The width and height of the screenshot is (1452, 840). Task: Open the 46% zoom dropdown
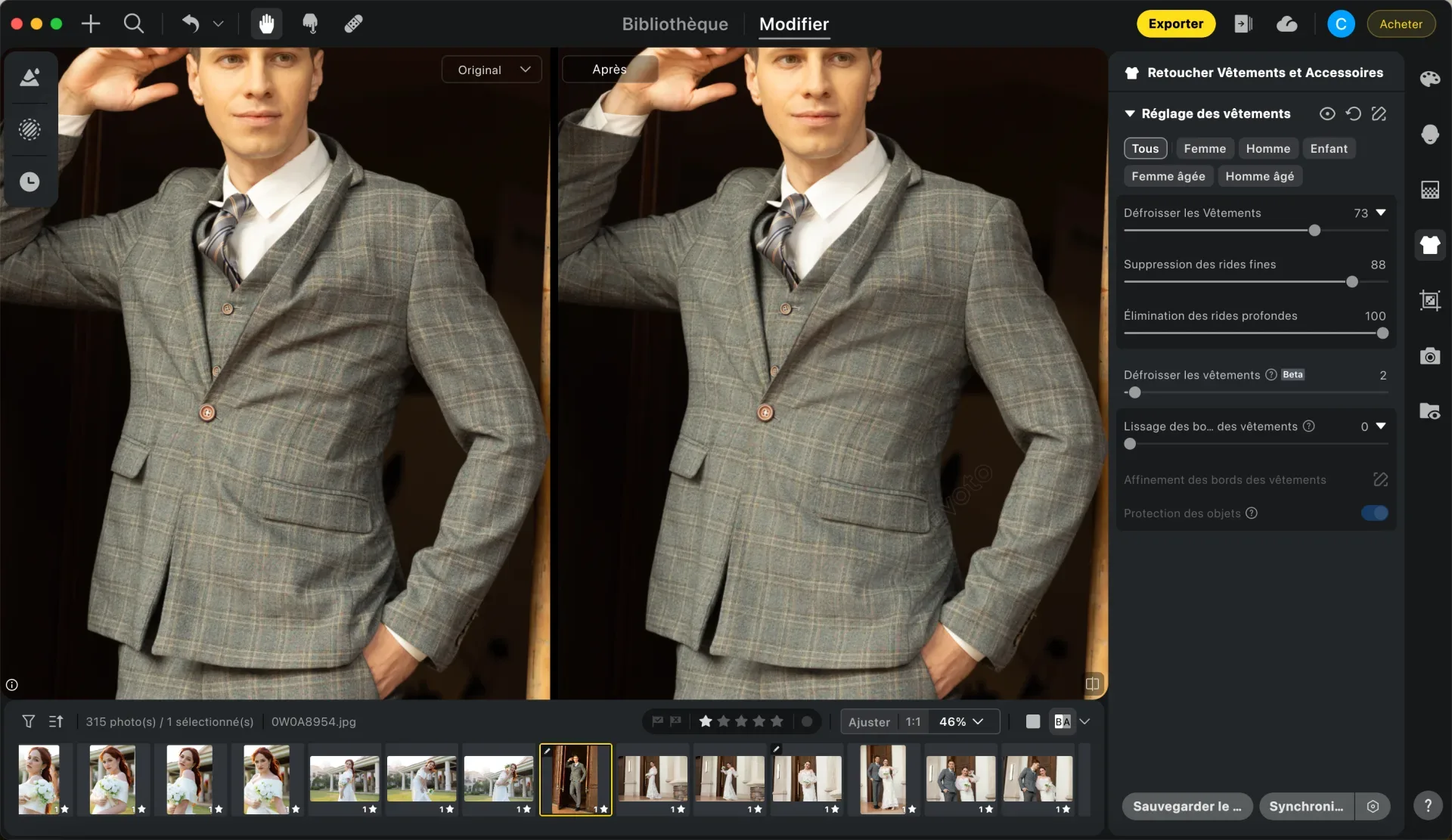tap(962, 721)
